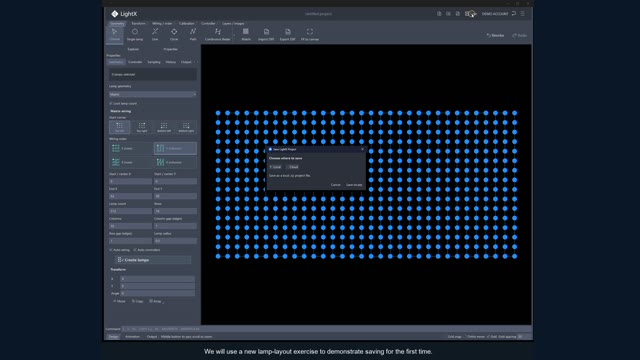This screenshot has height=360, width=640.
Task: Click the Start / center X field
Action: click(x=131, y=181)
